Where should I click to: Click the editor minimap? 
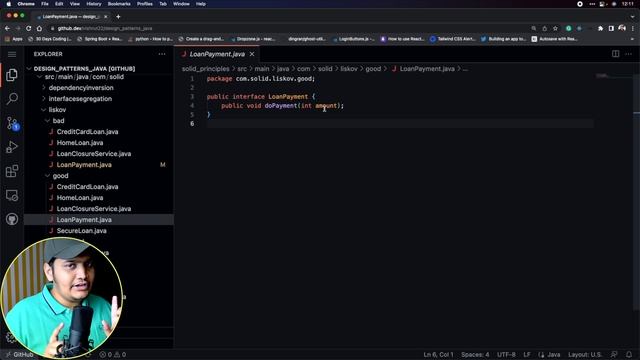[613, 76]
